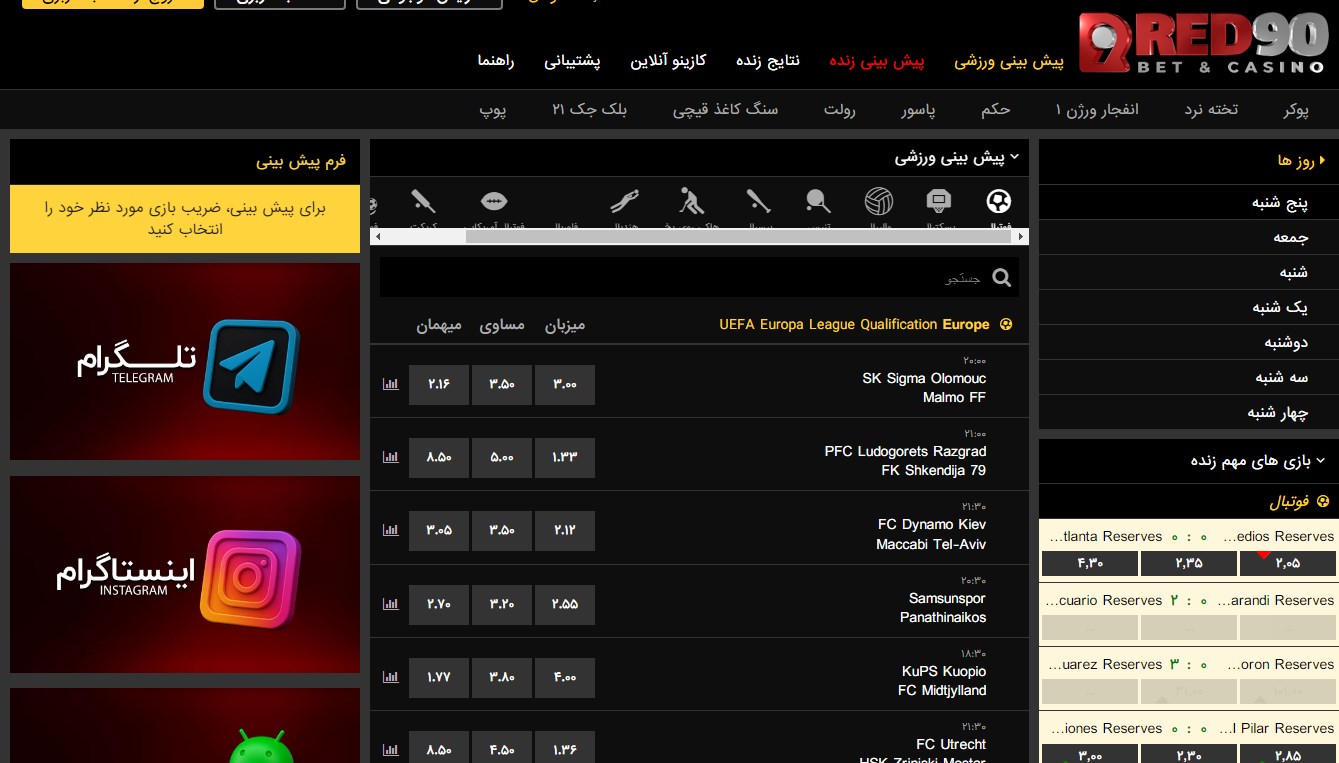Open the Instagram banner
Screen dimensions: 1339x763
(x=185, y=574)
